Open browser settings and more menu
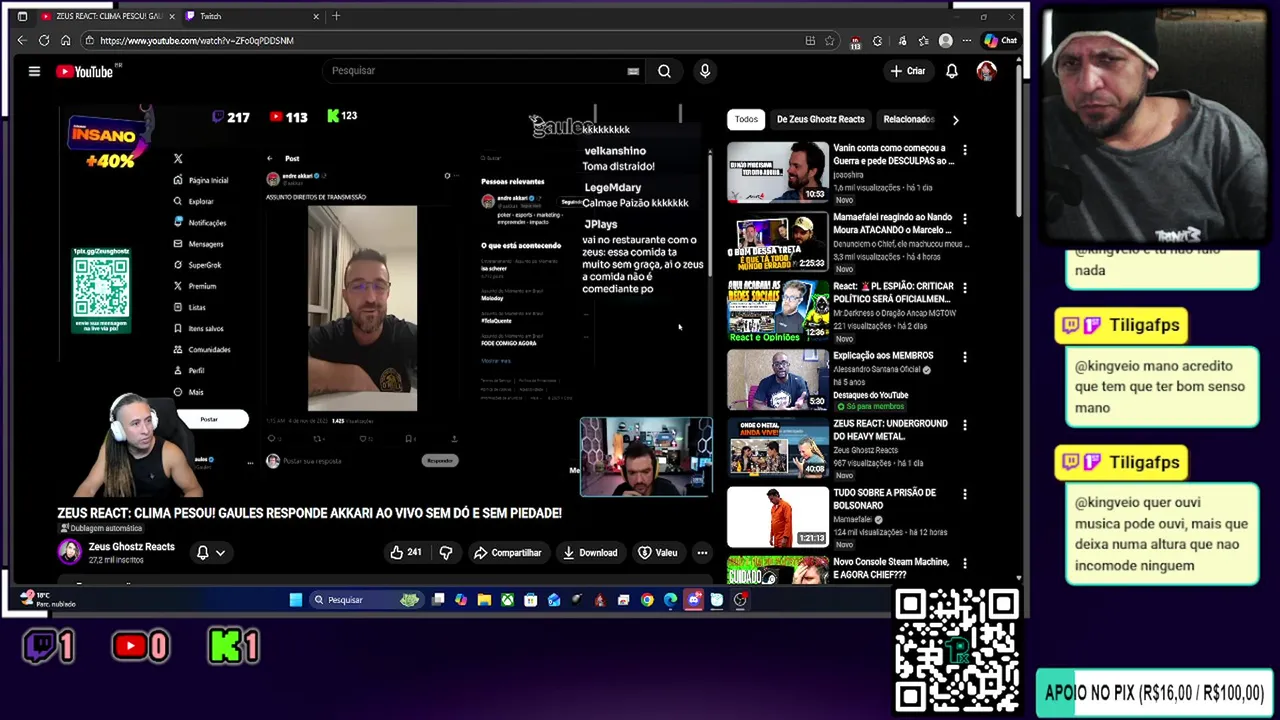Image resolution: width=1280 pixels, height=720 pixels. click(966, 40)
